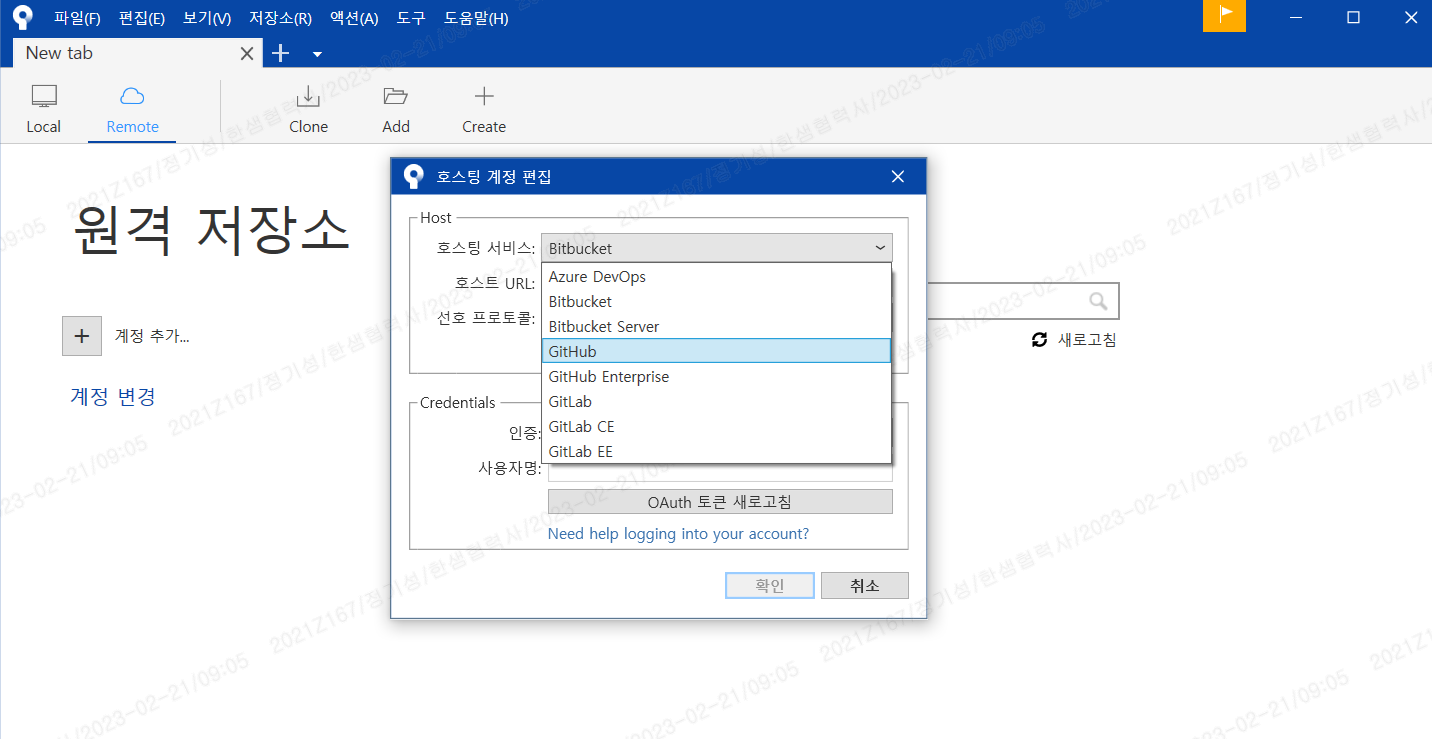The width and height of the screenshot is (1432, 739).
Task: Open the 편집(E) menu
Action: click(x=142, y=18)
